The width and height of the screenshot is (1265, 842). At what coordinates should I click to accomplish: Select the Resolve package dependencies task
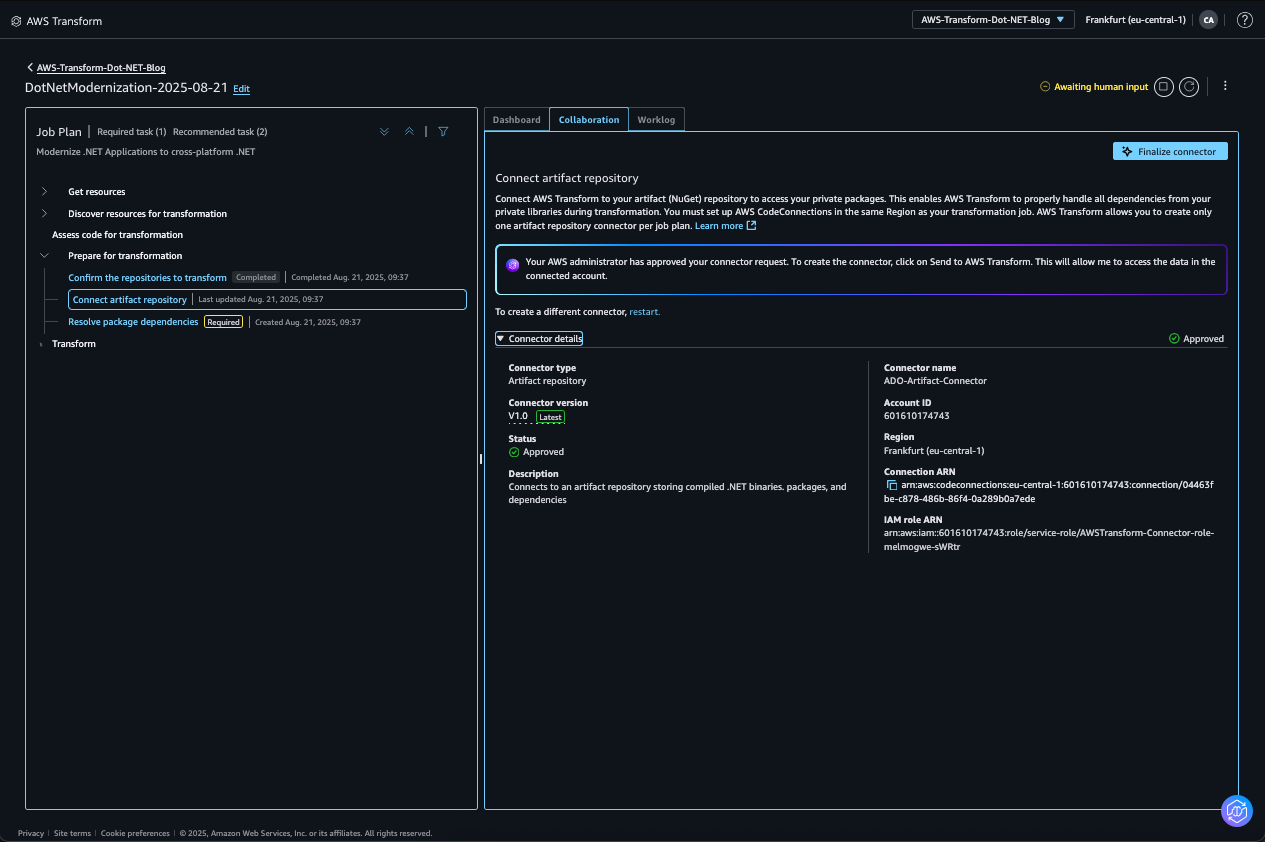point(133,321)
